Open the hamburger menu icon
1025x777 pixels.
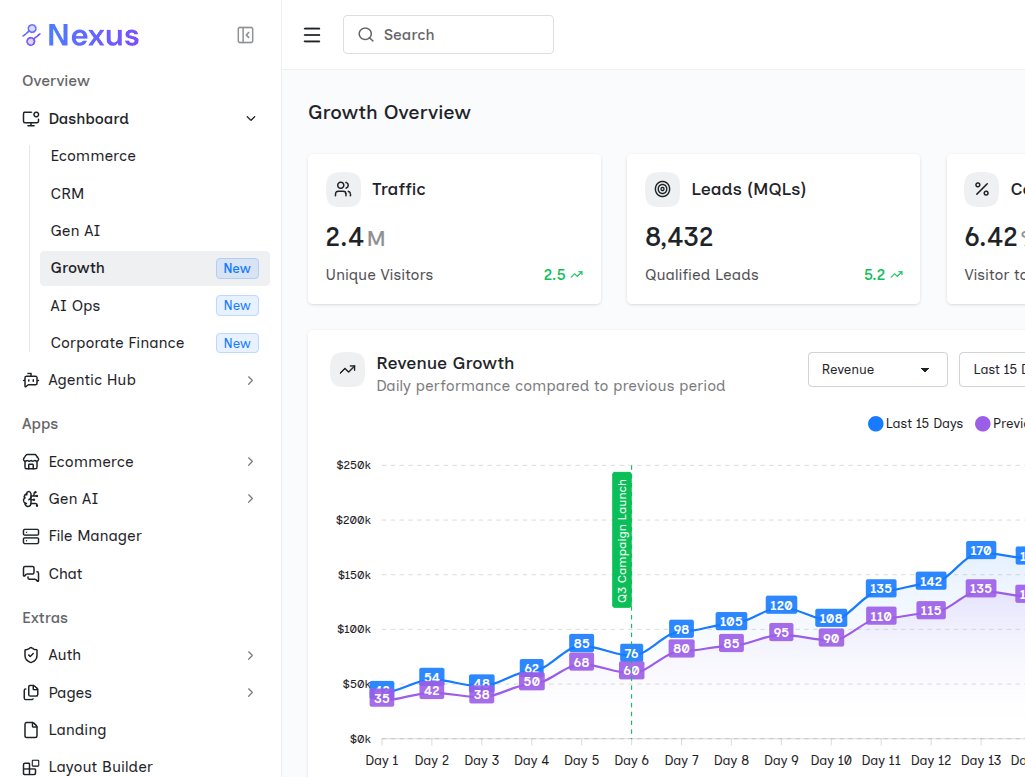tap(312, 35)
